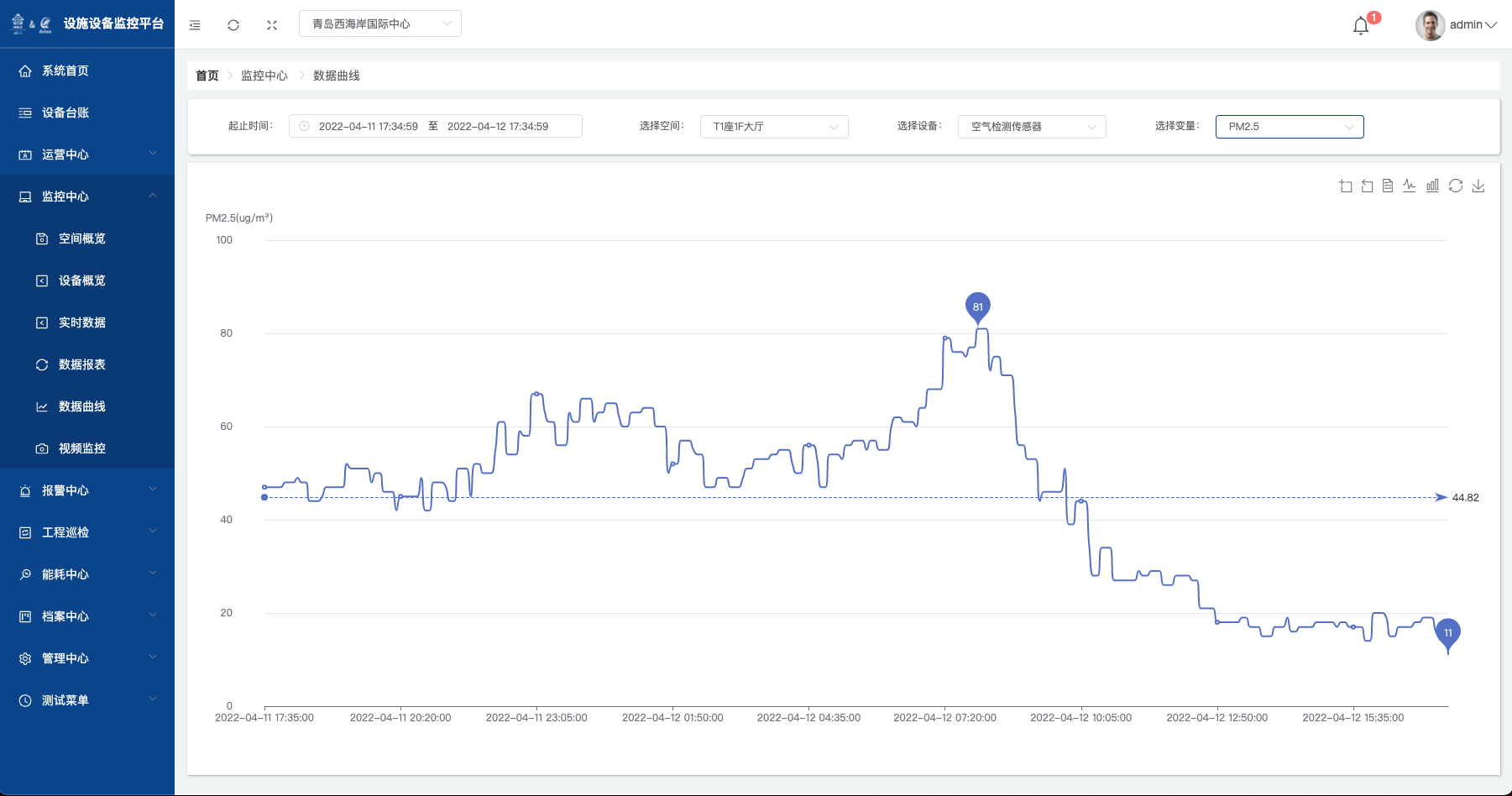Open the 选择空间 dropdown showing T1座1F大厅
The width and height of the screenshot is (1512, 796).
(773, 127)
